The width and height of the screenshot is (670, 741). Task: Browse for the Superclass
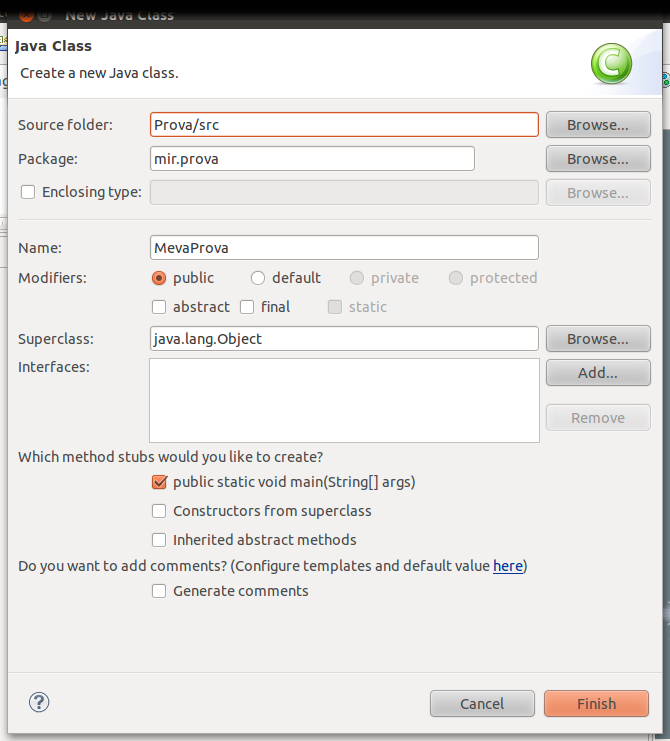click(x=598, y=339)
